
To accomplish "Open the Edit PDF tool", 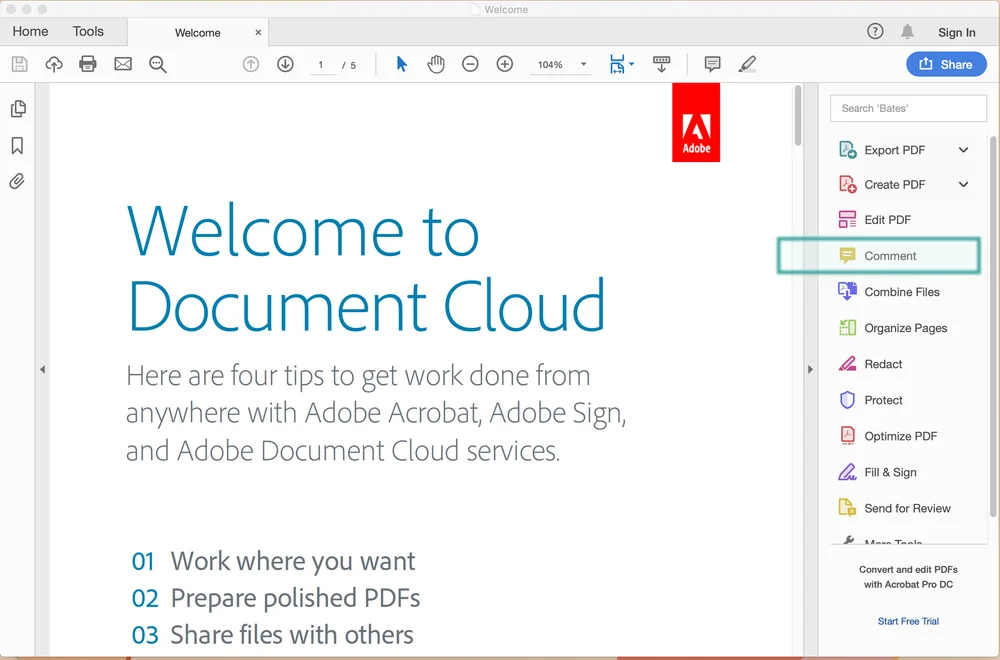I will (x=893, y=219).
